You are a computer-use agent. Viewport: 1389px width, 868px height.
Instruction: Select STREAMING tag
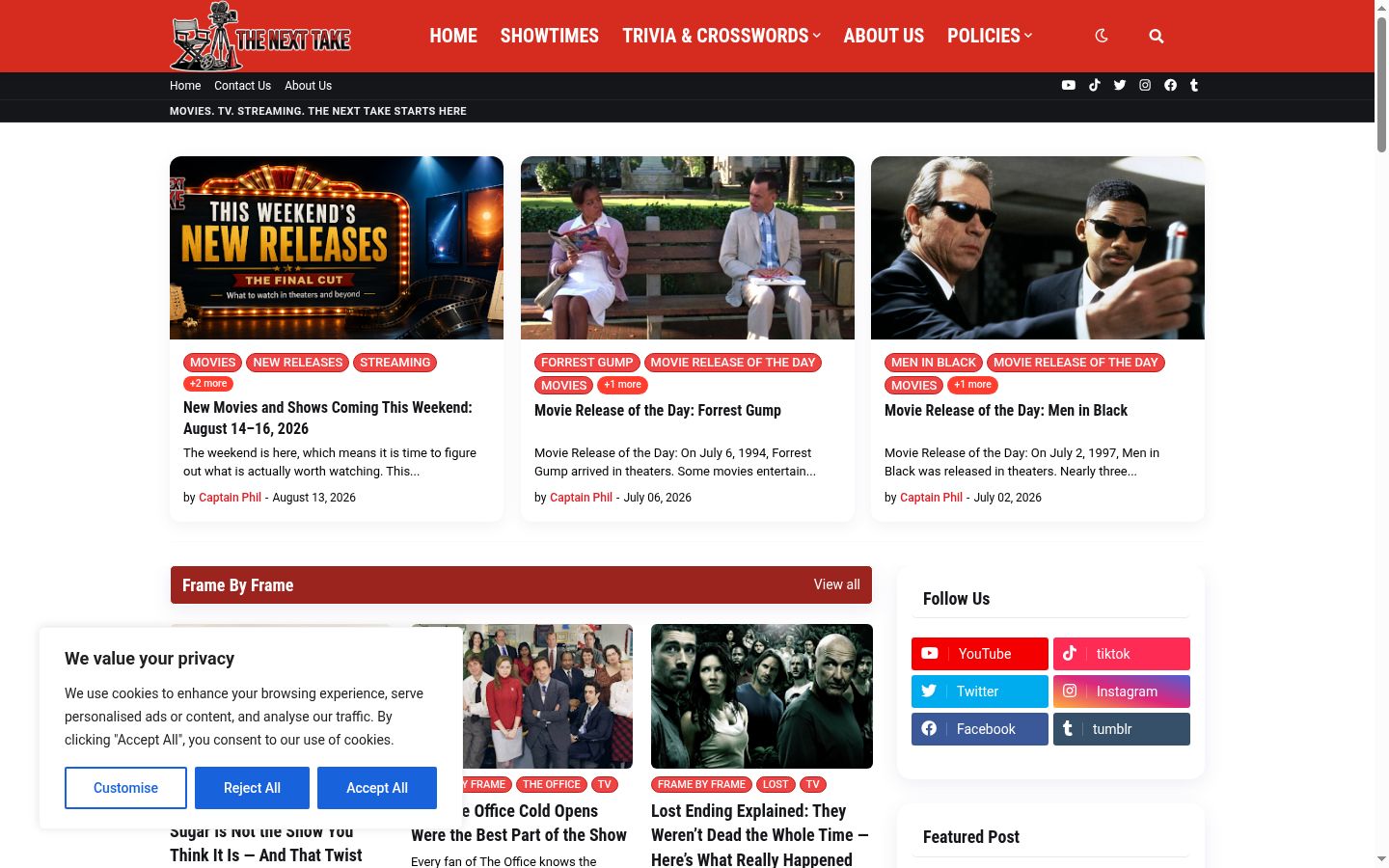(x=395, y=363)
